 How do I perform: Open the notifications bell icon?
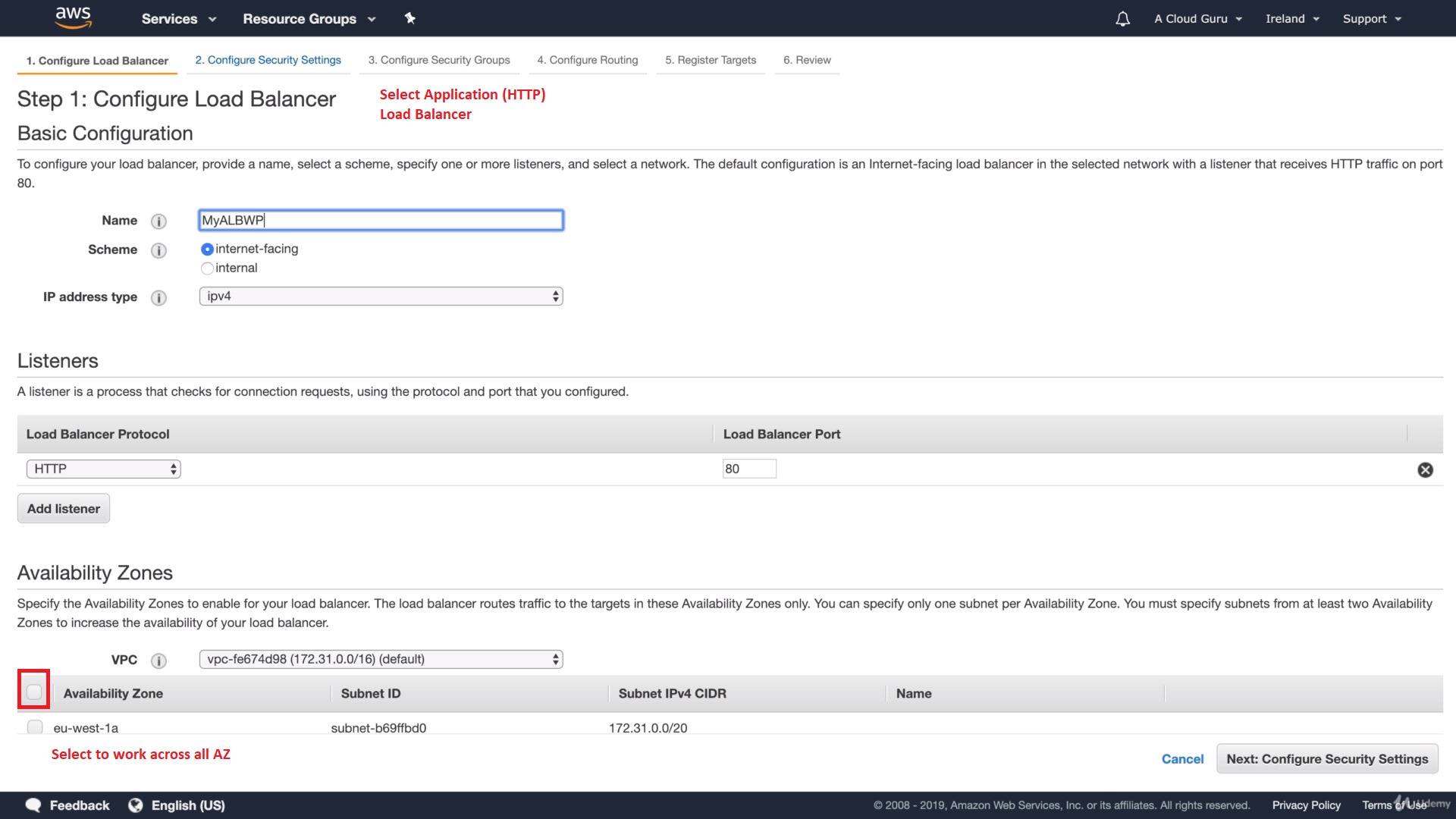[1122, 19]
